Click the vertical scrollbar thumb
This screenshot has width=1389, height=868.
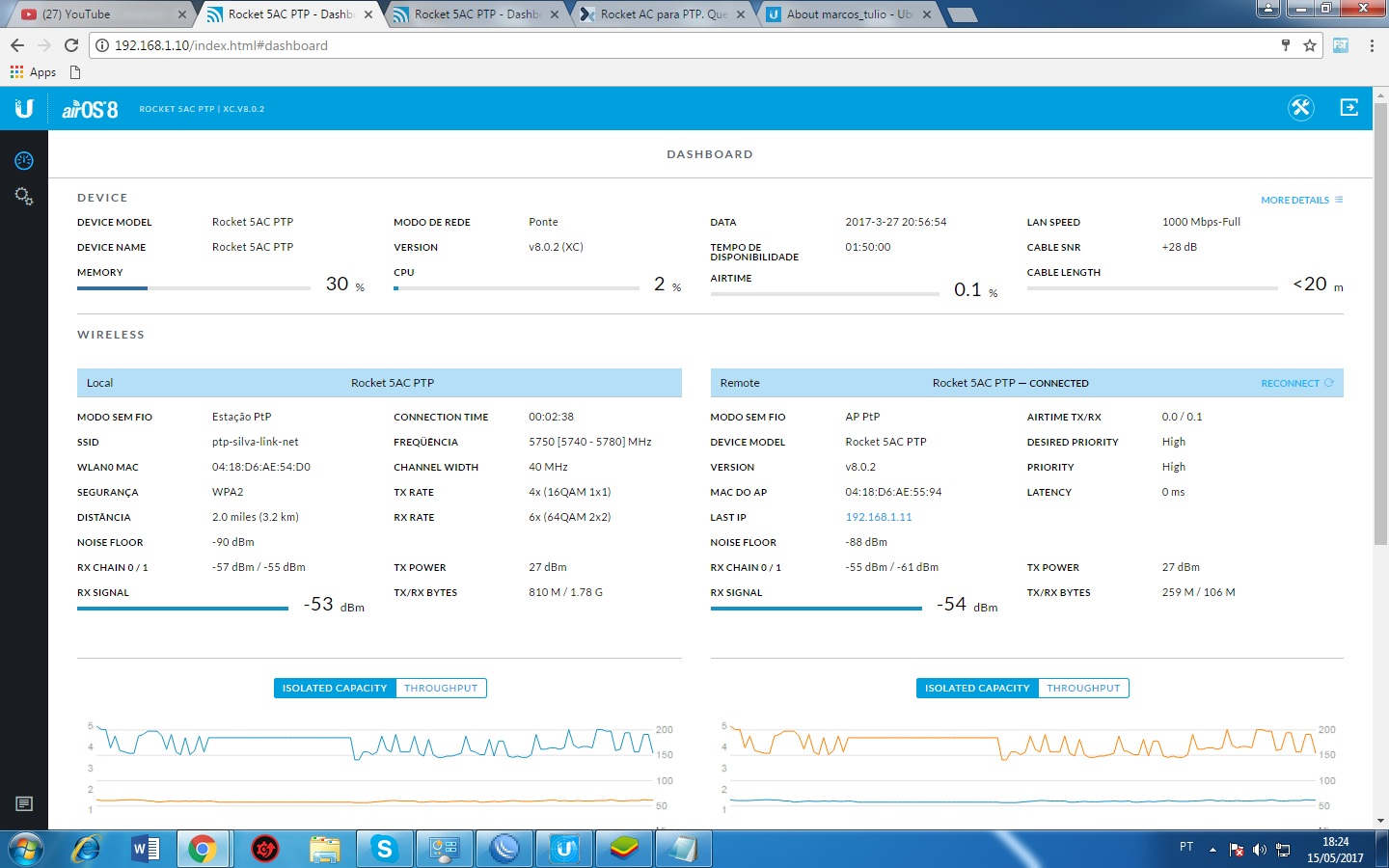point(1380,323)
